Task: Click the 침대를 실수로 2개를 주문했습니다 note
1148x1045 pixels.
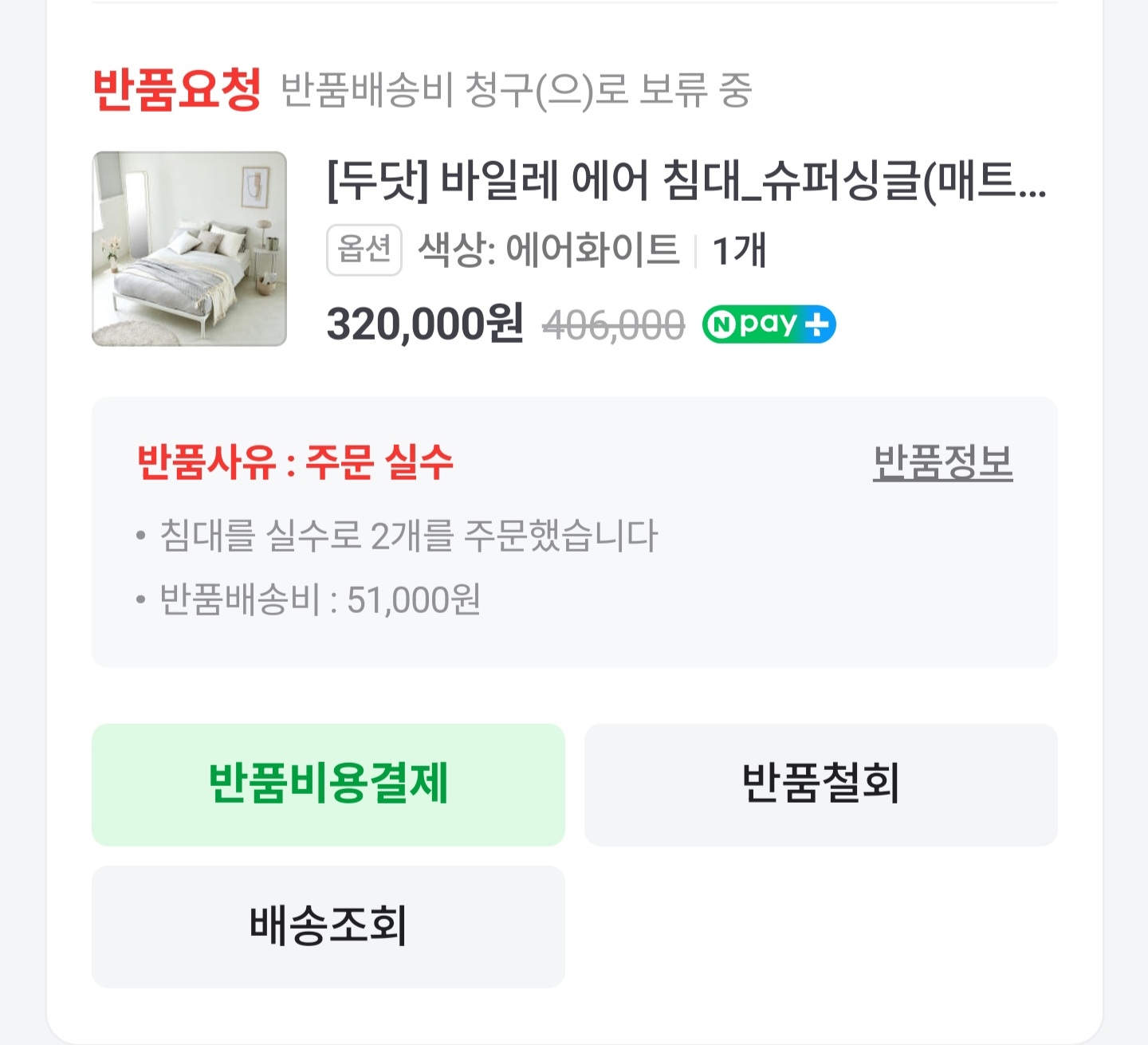Action: coord(408,536)
